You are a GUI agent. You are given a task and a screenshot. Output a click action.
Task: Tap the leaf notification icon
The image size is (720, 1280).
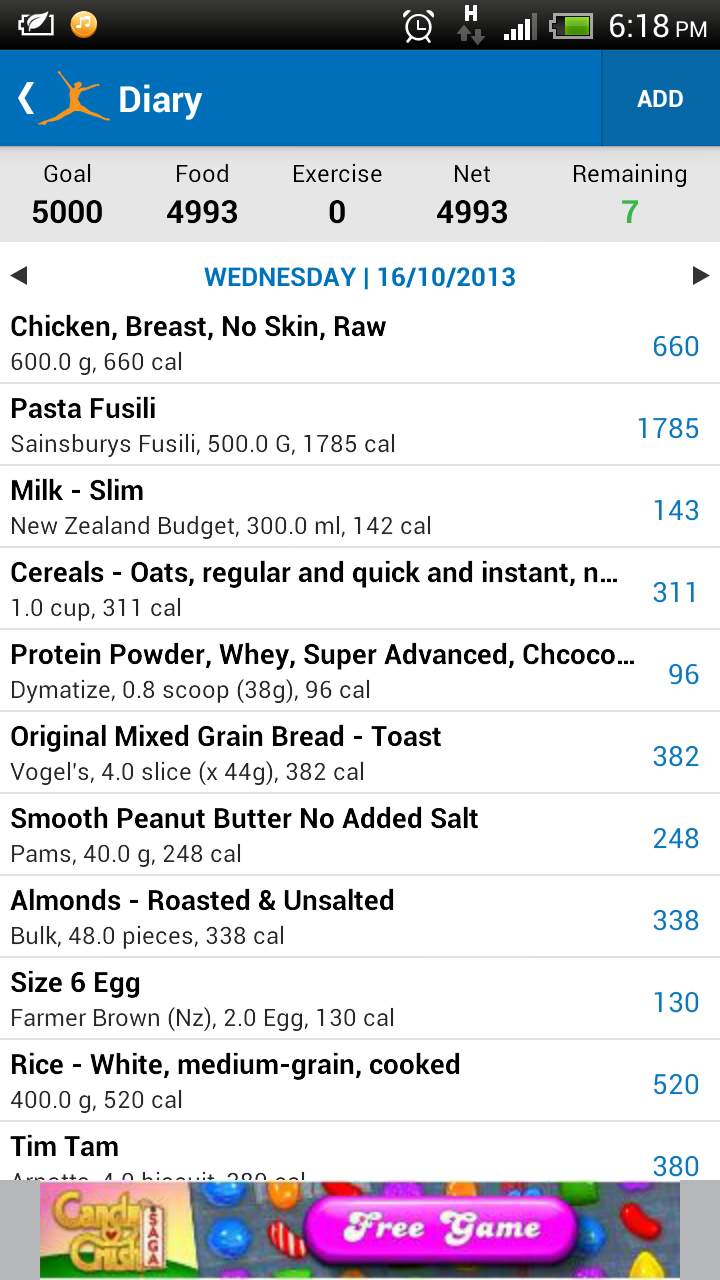(35, 24)
